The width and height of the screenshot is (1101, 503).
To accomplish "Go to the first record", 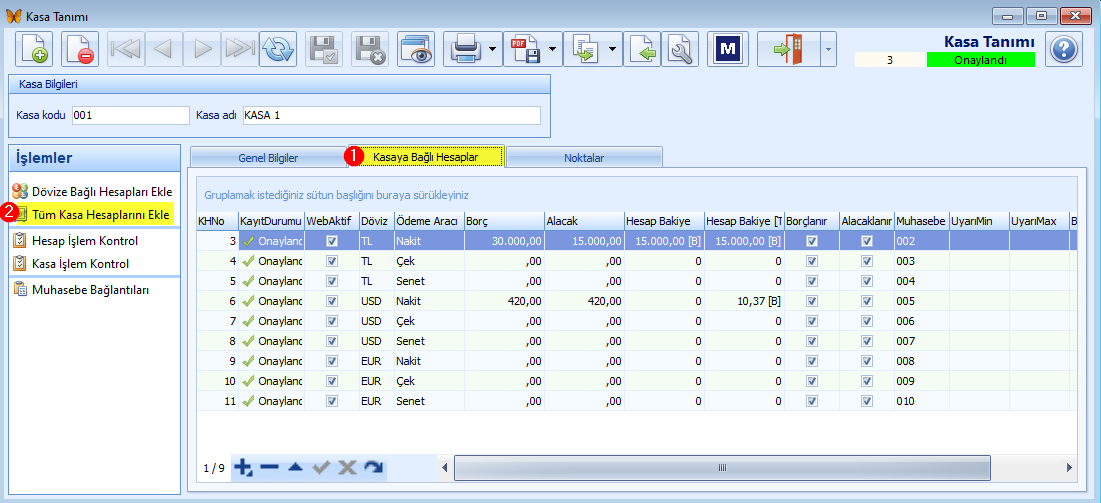I will [127, 48].
